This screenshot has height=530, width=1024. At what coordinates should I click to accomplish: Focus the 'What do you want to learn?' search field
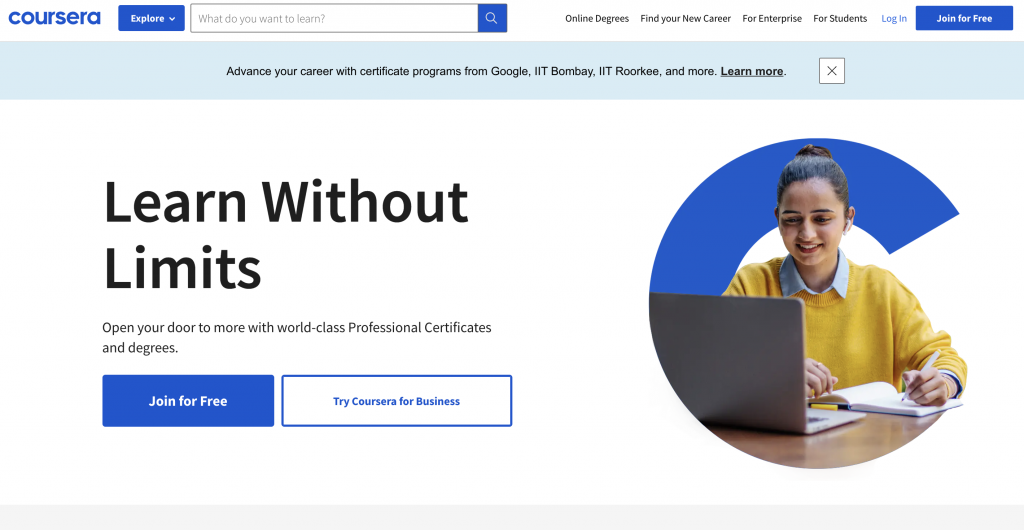coord(334,18)
